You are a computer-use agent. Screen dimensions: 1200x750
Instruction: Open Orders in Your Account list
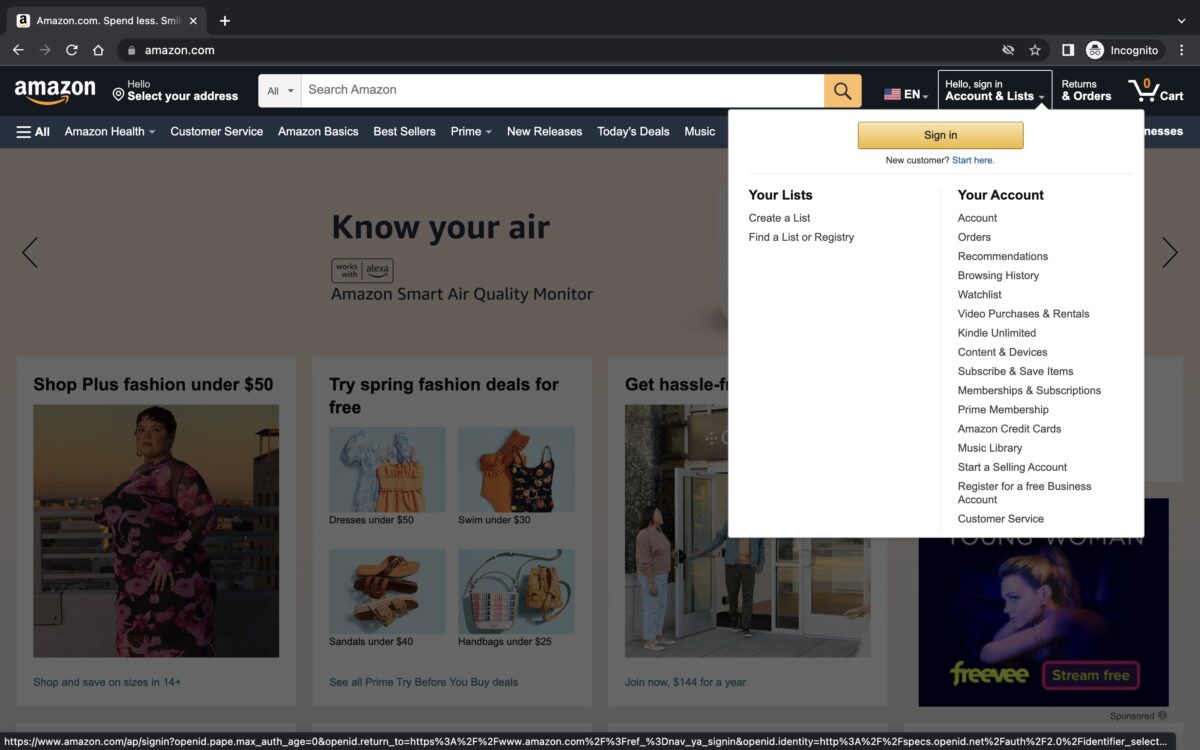pyautogui.click(x=974, y=237)
